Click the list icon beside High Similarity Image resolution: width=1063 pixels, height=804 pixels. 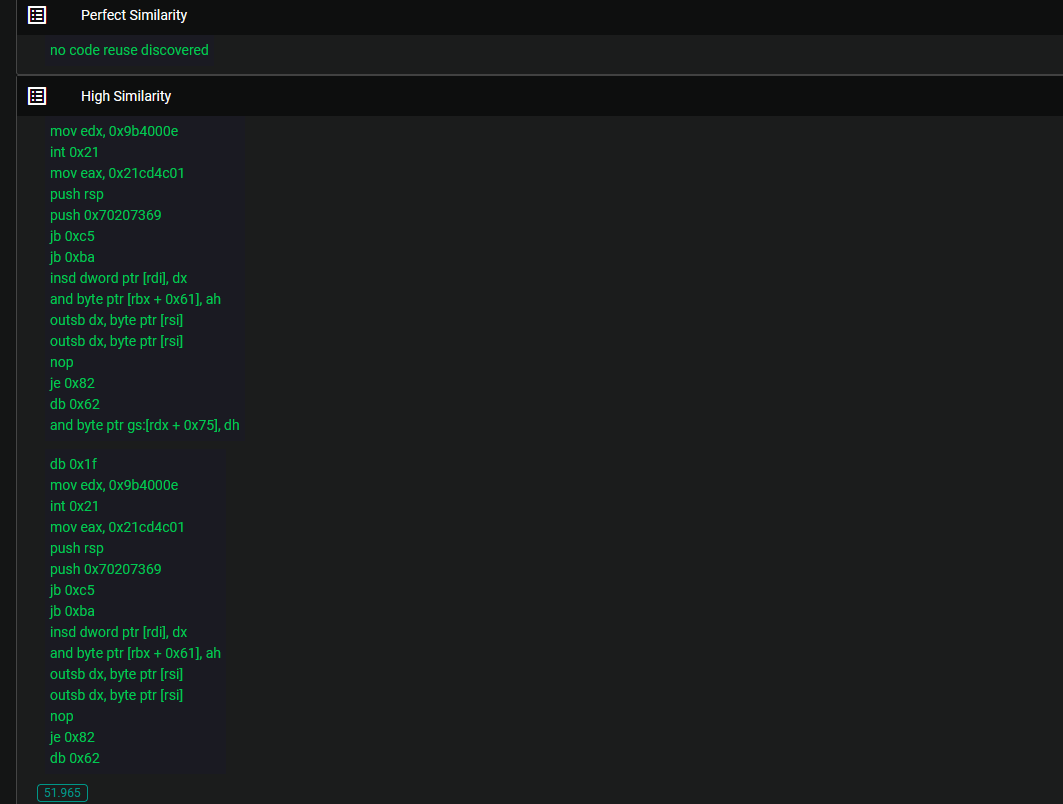point(37,96)
